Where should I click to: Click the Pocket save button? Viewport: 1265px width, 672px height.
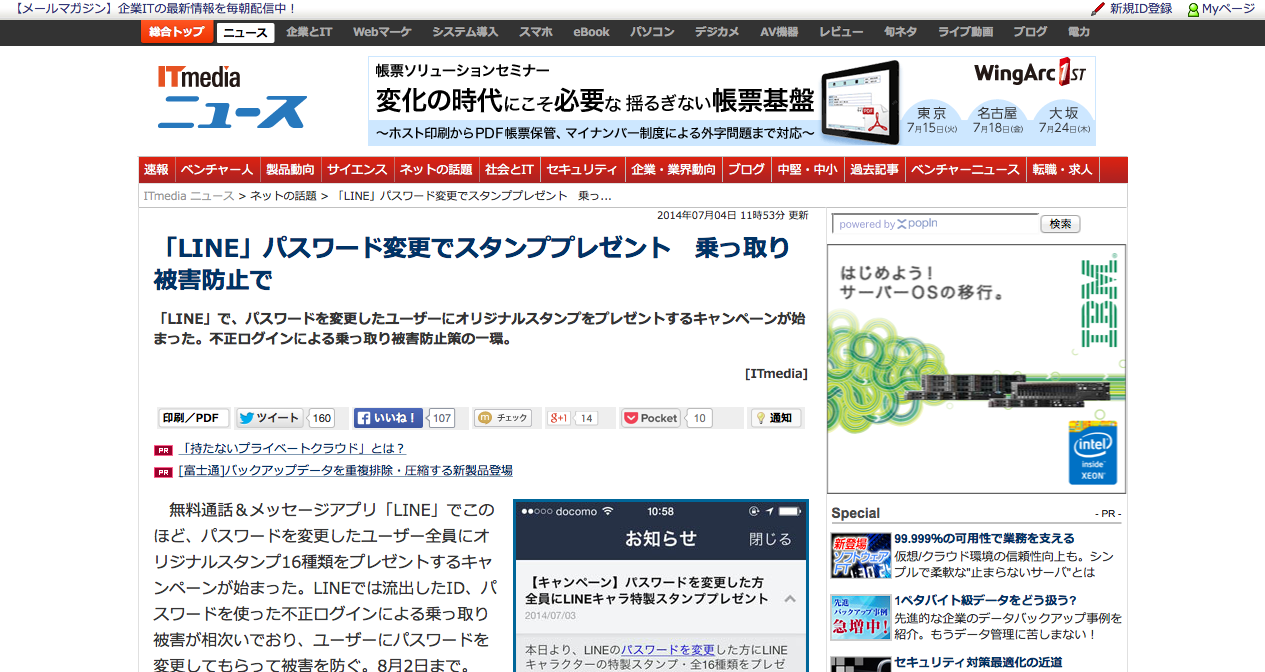click(x=651, y=418)
